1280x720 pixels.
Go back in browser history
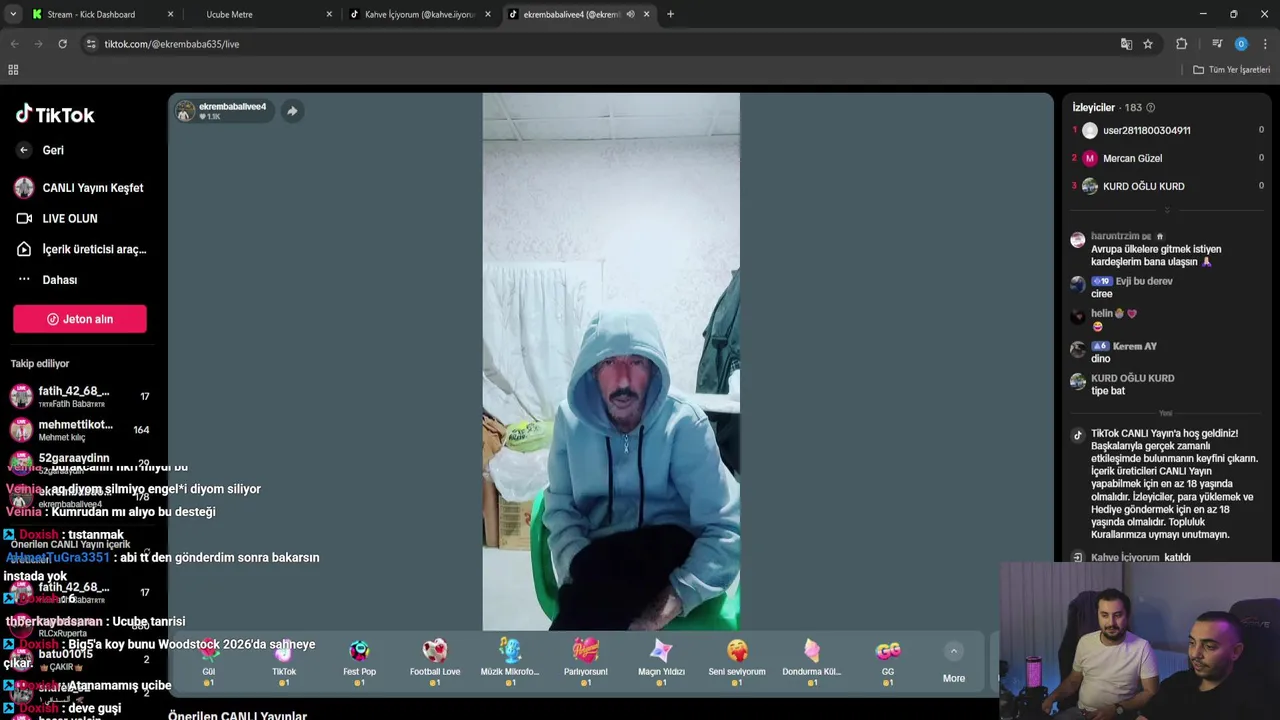tap(15, 44)
